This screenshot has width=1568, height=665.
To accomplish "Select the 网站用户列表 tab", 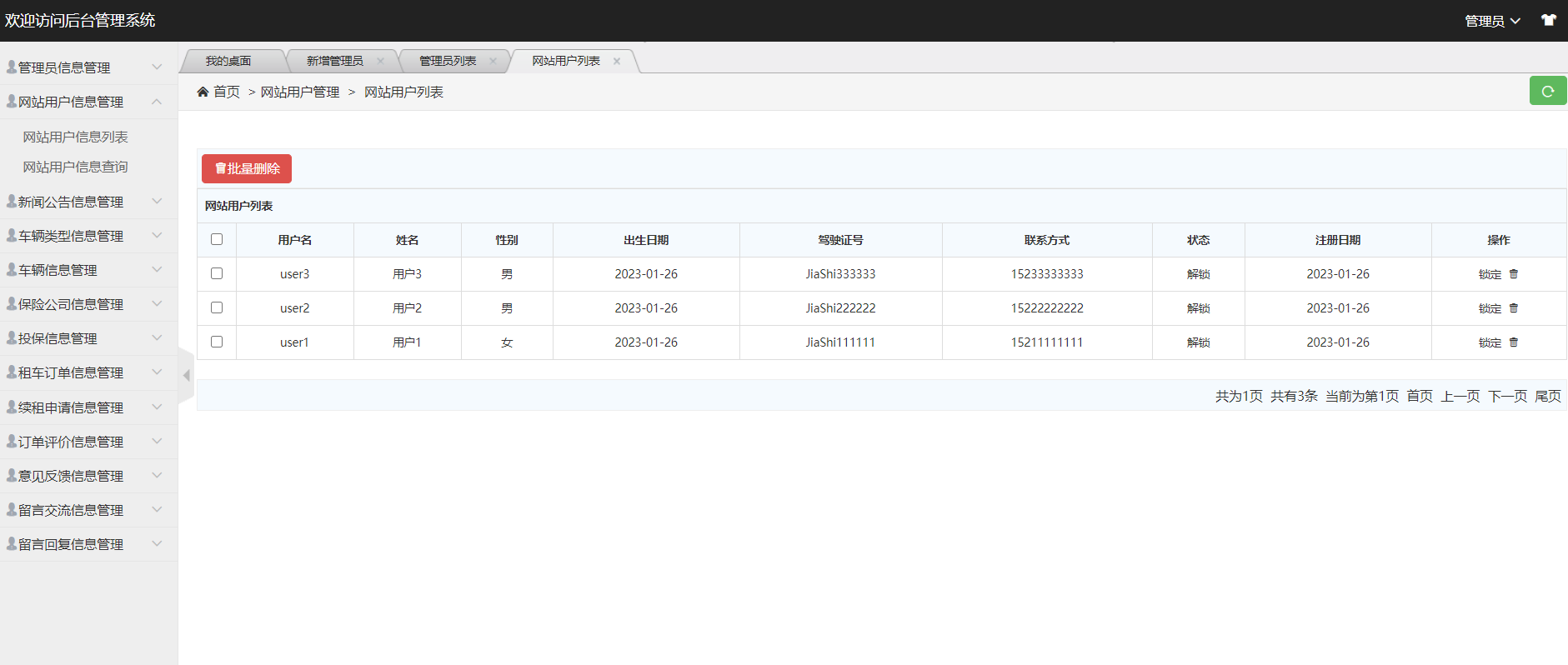I will (566, 61).
